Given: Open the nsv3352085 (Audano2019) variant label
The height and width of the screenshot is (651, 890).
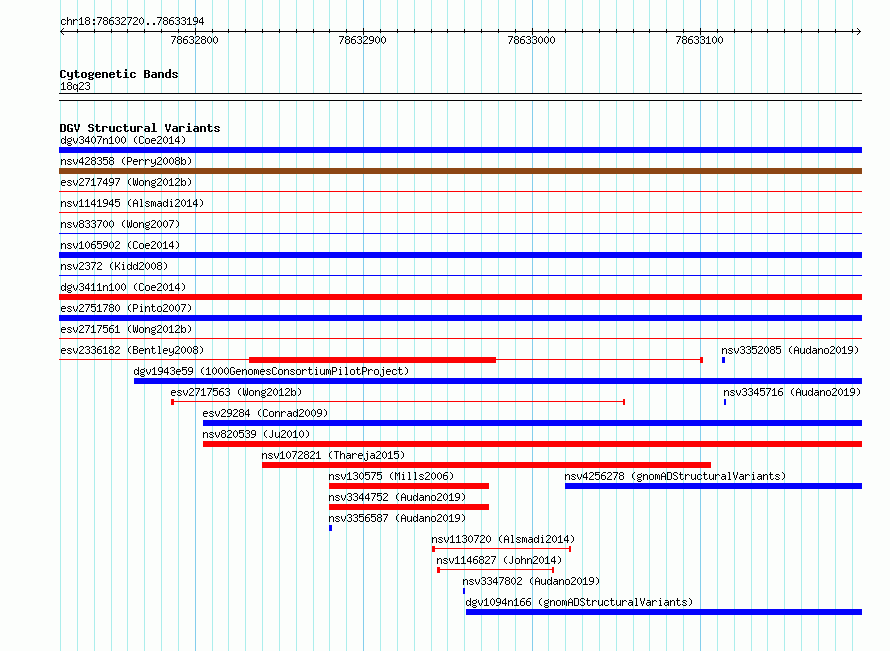Looking at the screenshot, I should click(790, 350).
